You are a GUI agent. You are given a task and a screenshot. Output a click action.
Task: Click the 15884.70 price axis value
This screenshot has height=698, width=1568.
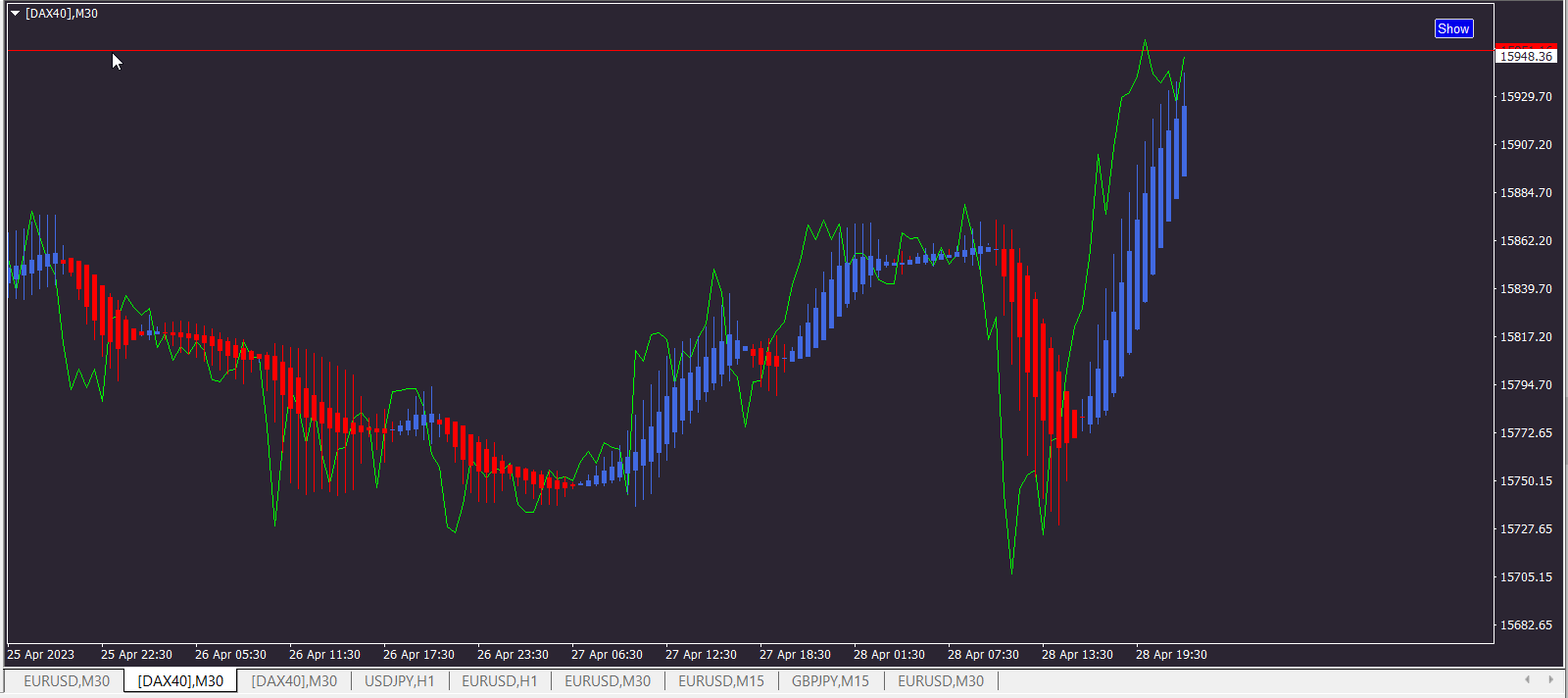(x=1526, y=192)
